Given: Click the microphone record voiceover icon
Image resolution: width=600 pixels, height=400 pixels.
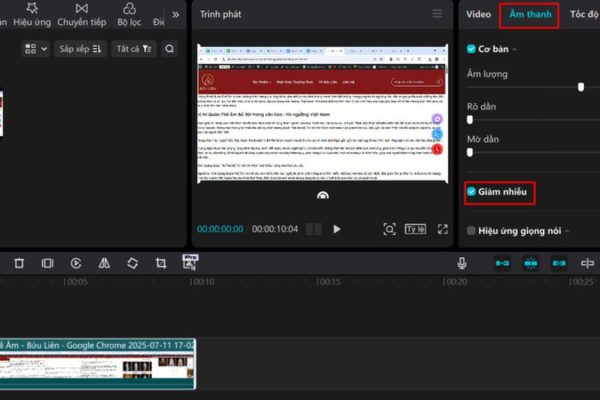Looking at the screenshot, I should click(462, 263).
